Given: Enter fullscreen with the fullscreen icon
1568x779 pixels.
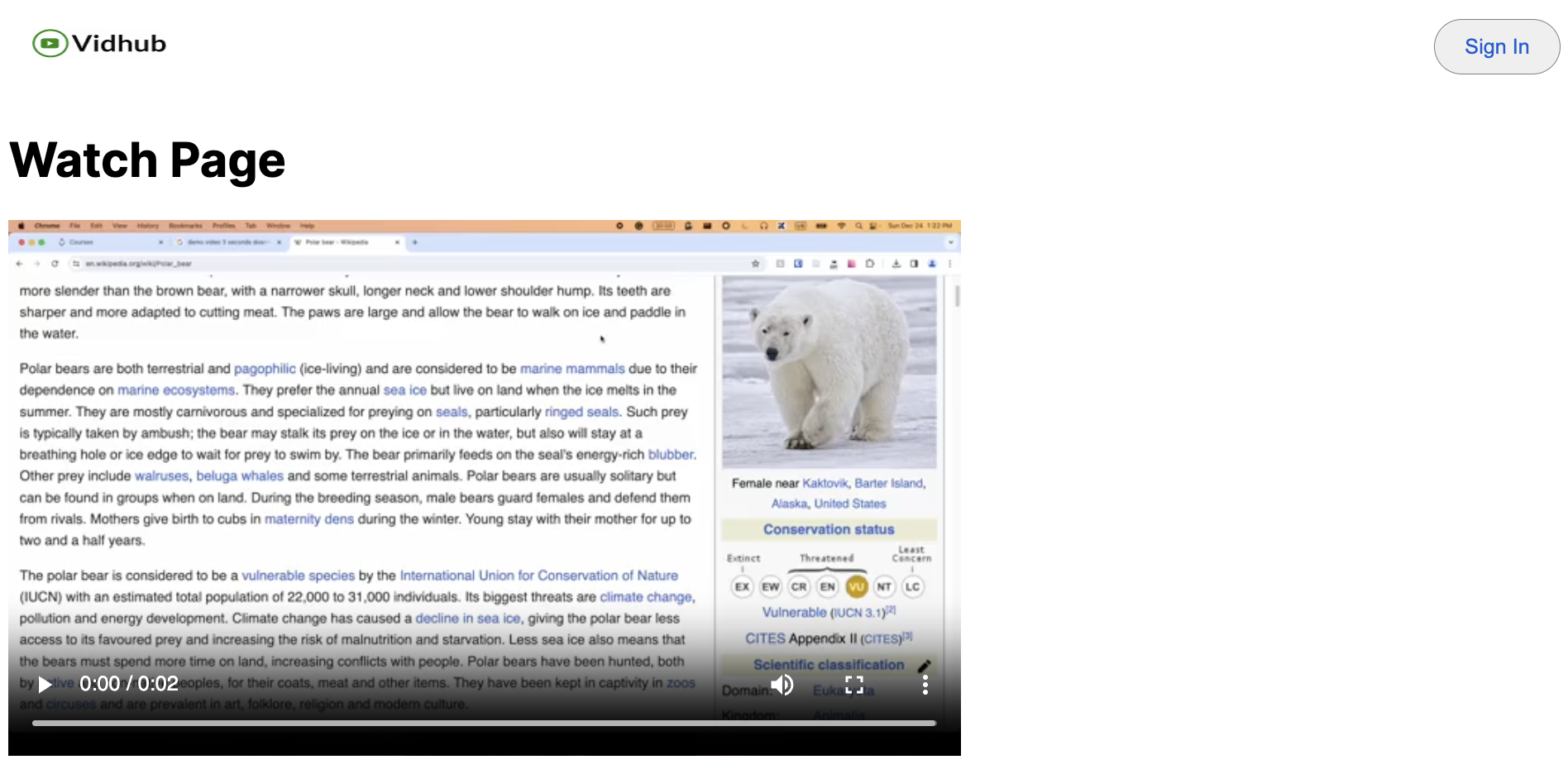Looking at the screenshot, I should (854, 685).
